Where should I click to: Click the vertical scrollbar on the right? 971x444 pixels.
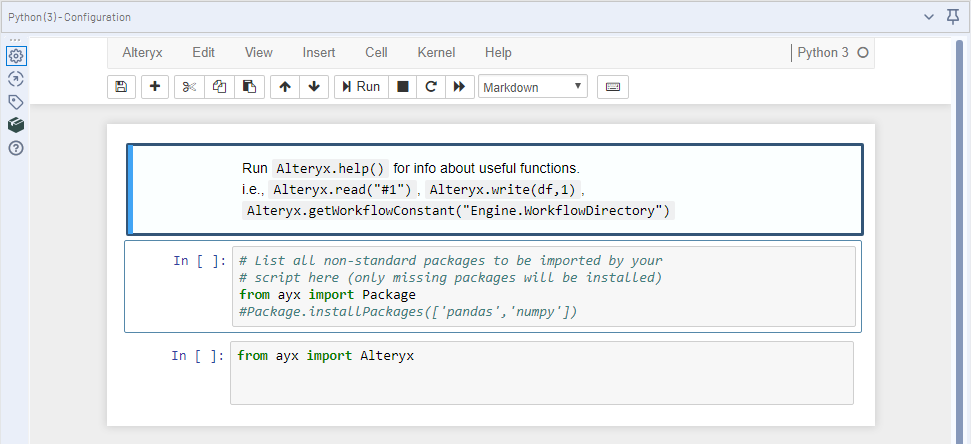click(x=958, y=240)
